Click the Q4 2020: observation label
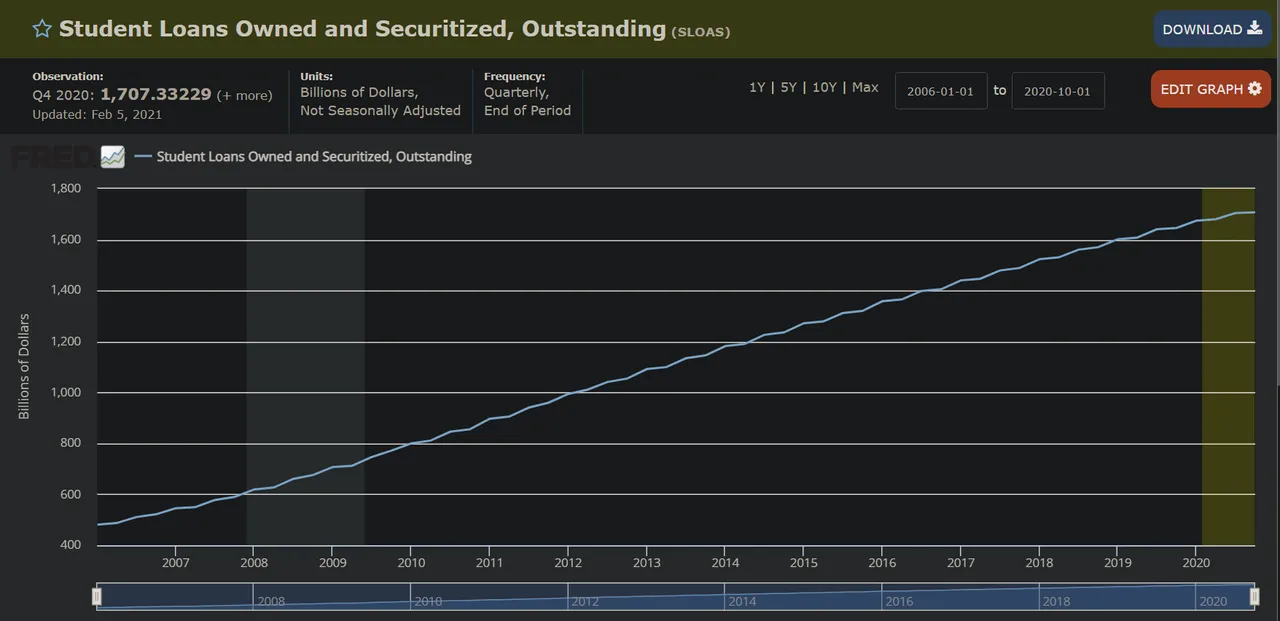This screenshot has height=621, width=1280. 64,96
